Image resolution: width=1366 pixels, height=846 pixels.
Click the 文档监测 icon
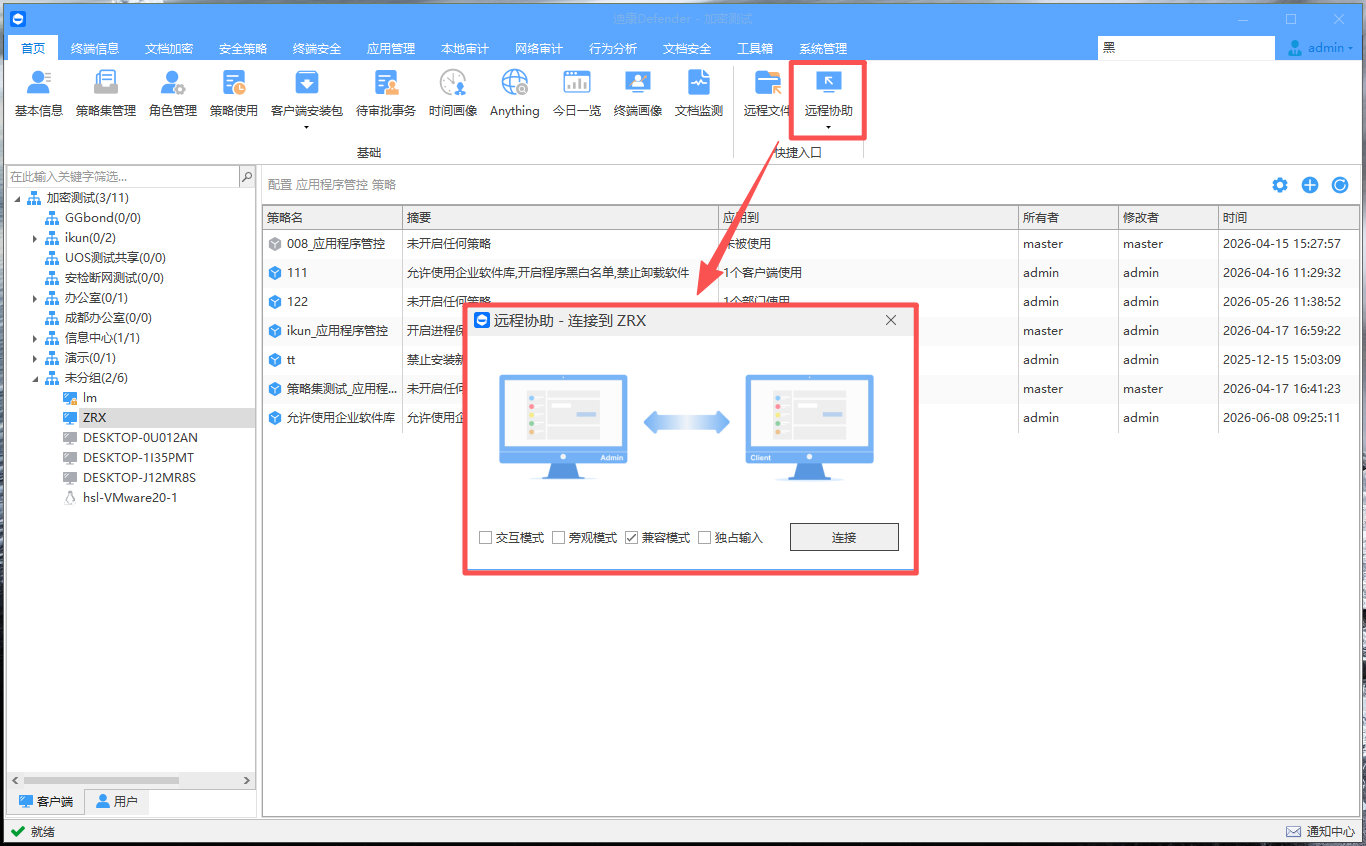tap(698, 83)
